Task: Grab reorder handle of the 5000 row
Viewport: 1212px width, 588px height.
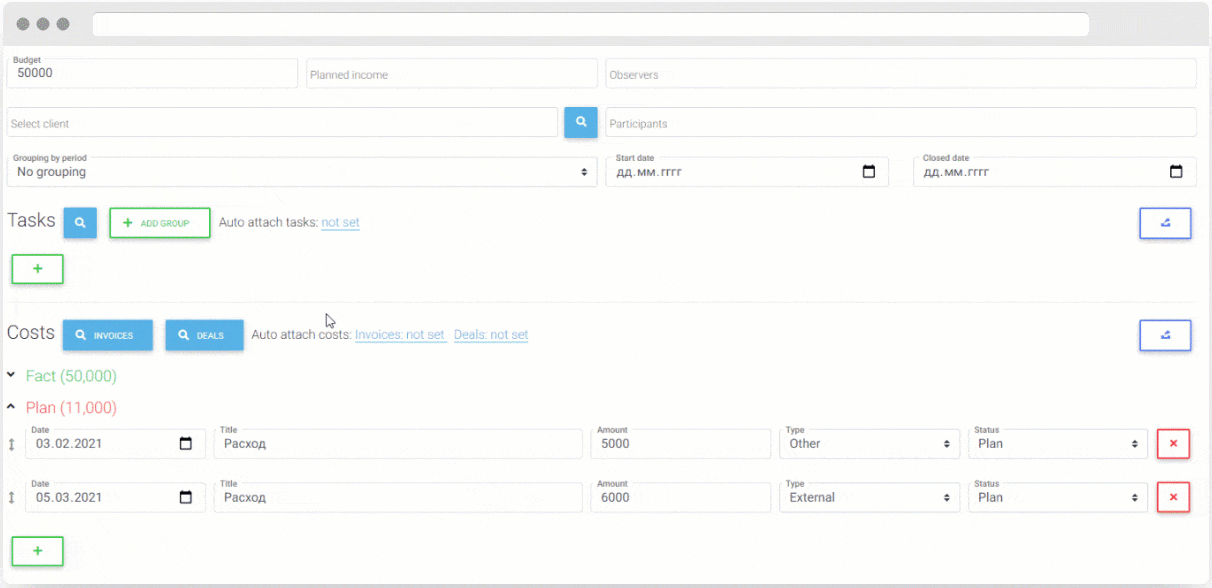Action: coord(12,444)
